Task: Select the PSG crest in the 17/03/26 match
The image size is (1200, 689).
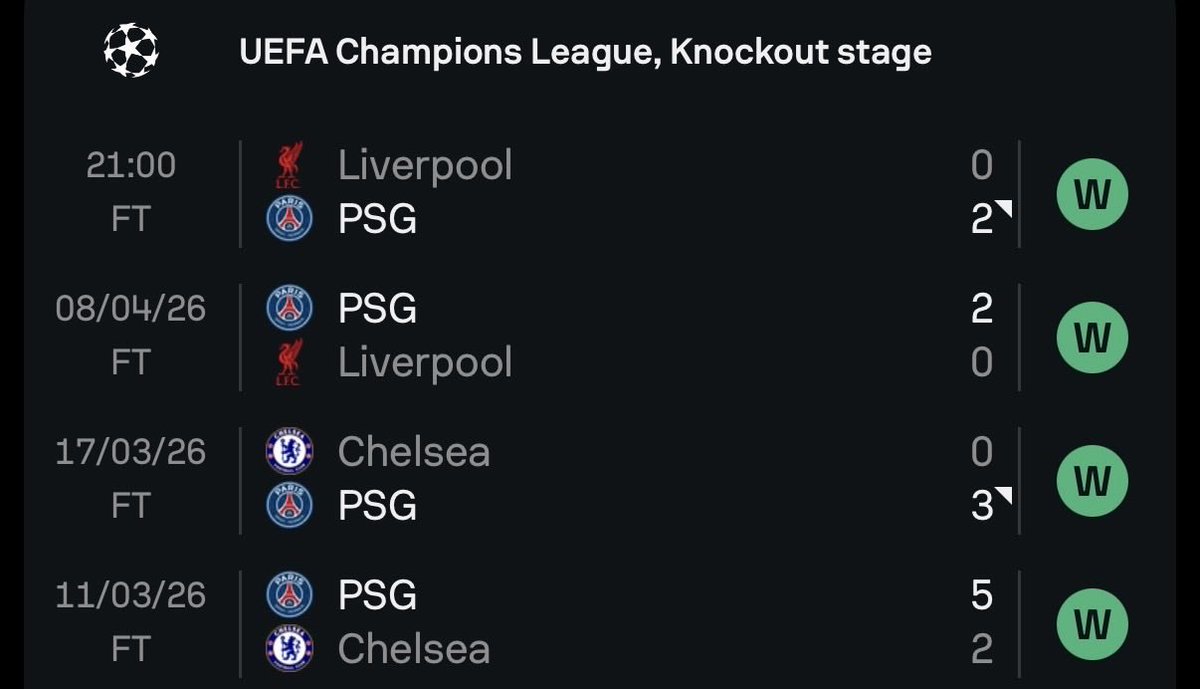Action: 289,506
